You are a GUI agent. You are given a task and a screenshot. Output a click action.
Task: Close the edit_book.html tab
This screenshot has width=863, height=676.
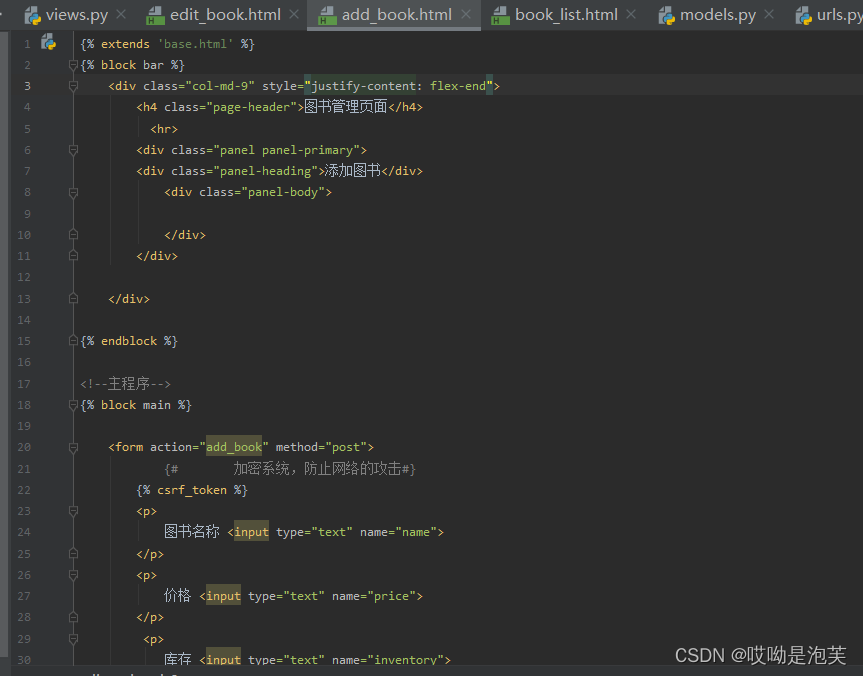(x=294, y=15)
